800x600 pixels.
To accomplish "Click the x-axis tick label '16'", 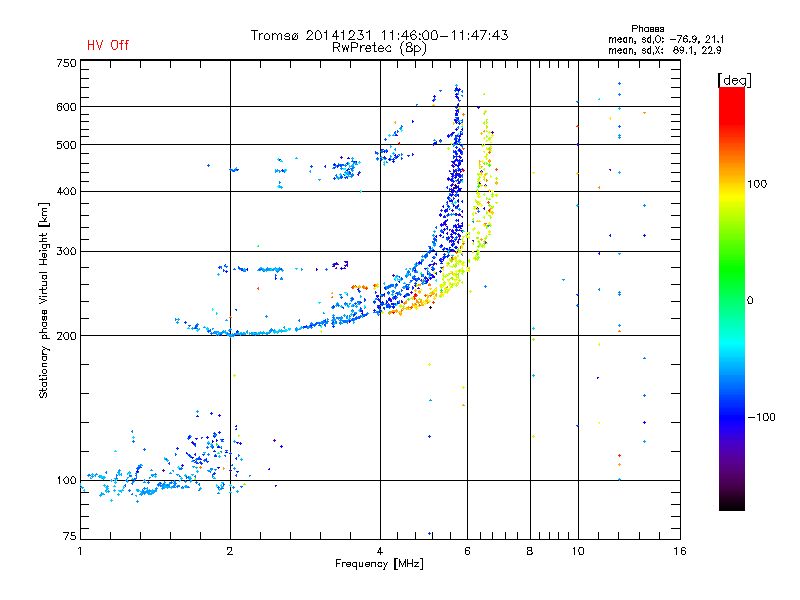I will click(x=680, y=551).
